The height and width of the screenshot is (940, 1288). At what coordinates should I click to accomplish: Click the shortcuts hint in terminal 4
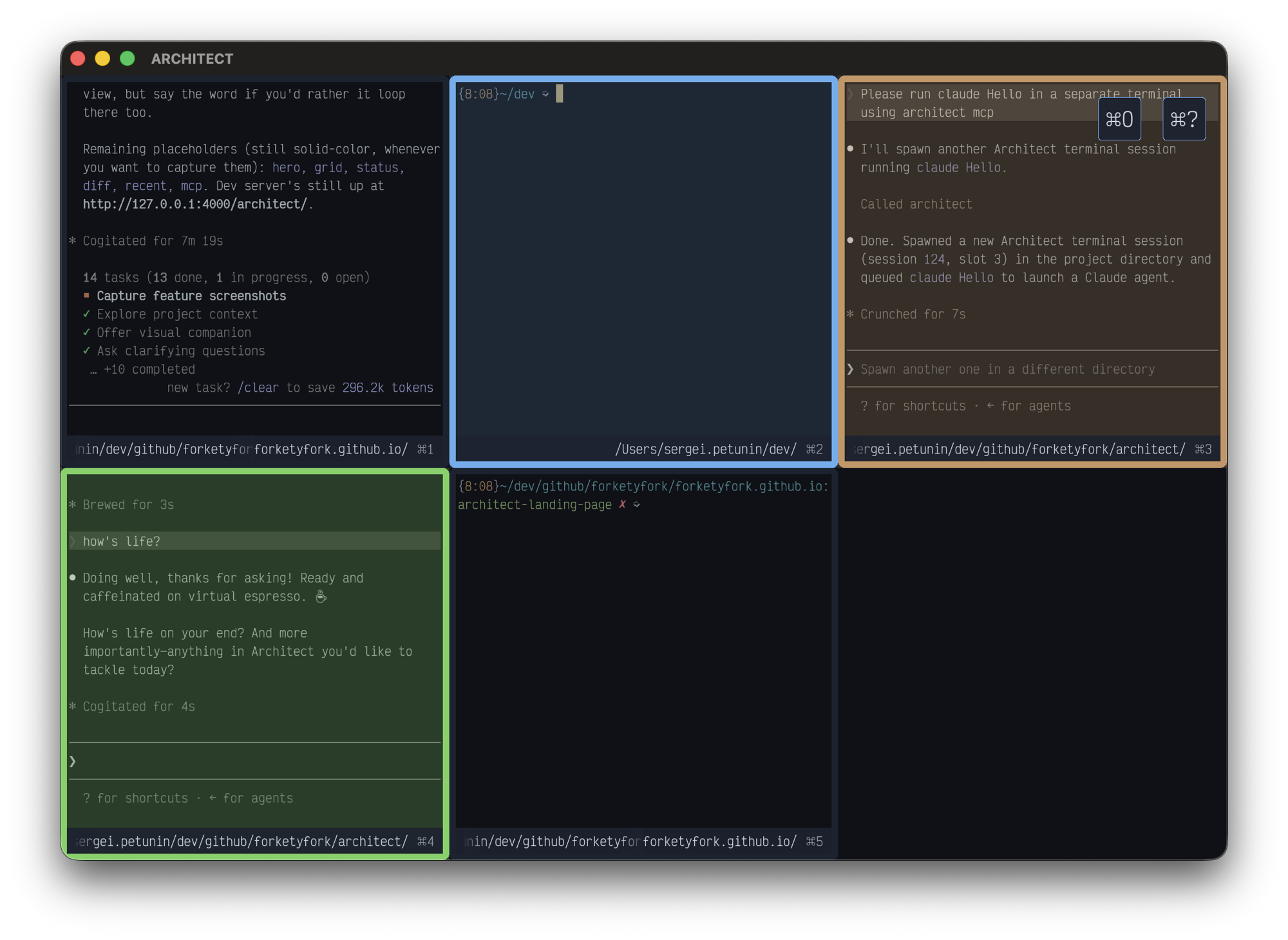point(187,798)
